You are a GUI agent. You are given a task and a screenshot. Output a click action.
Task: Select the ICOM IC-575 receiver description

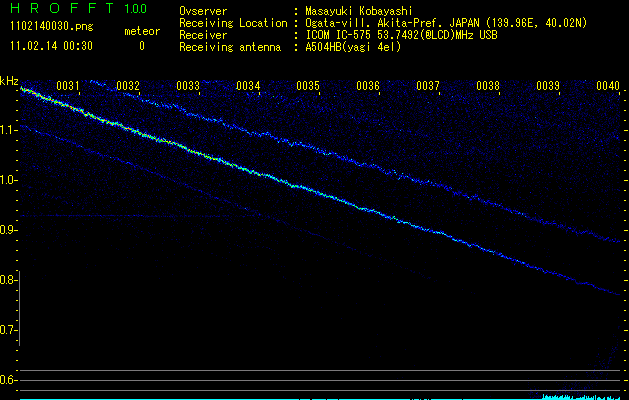pos(402,35)
